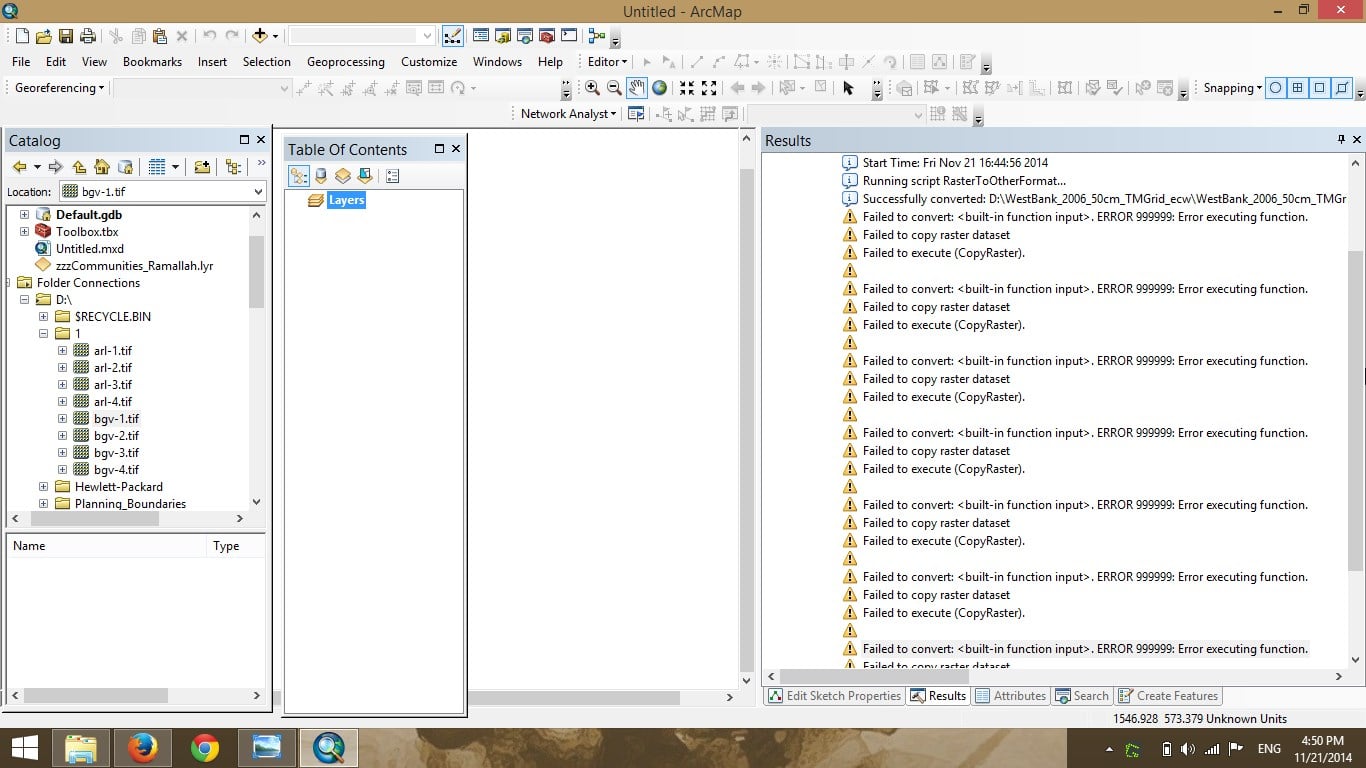Open the File menu
The height and width of the screenshot is (768, 1366).
tap(21, 62)
